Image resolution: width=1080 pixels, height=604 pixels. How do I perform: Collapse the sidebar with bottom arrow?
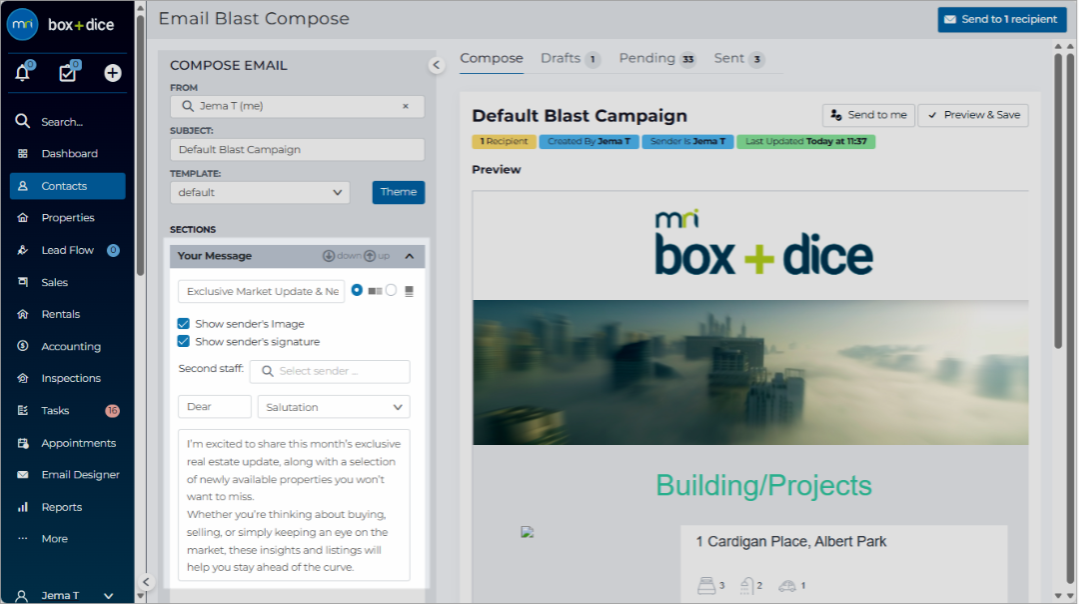(x=146, y=582)
